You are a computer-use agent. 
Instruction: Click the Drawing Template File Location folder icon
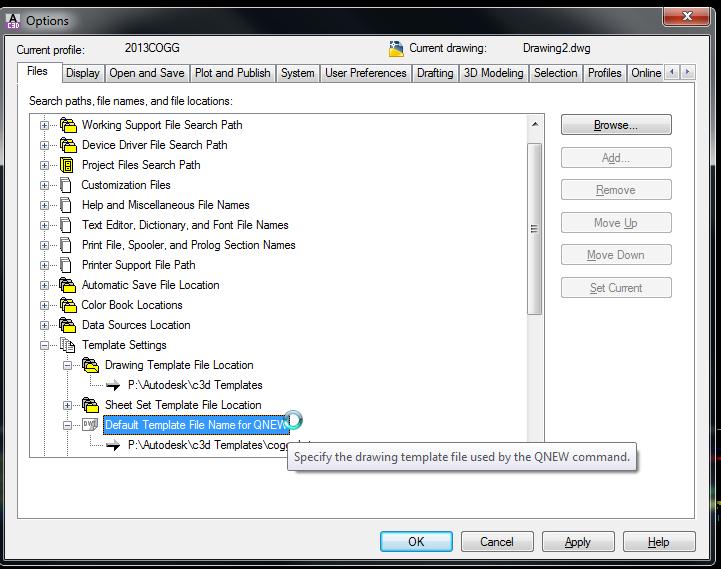click(91, 365)
